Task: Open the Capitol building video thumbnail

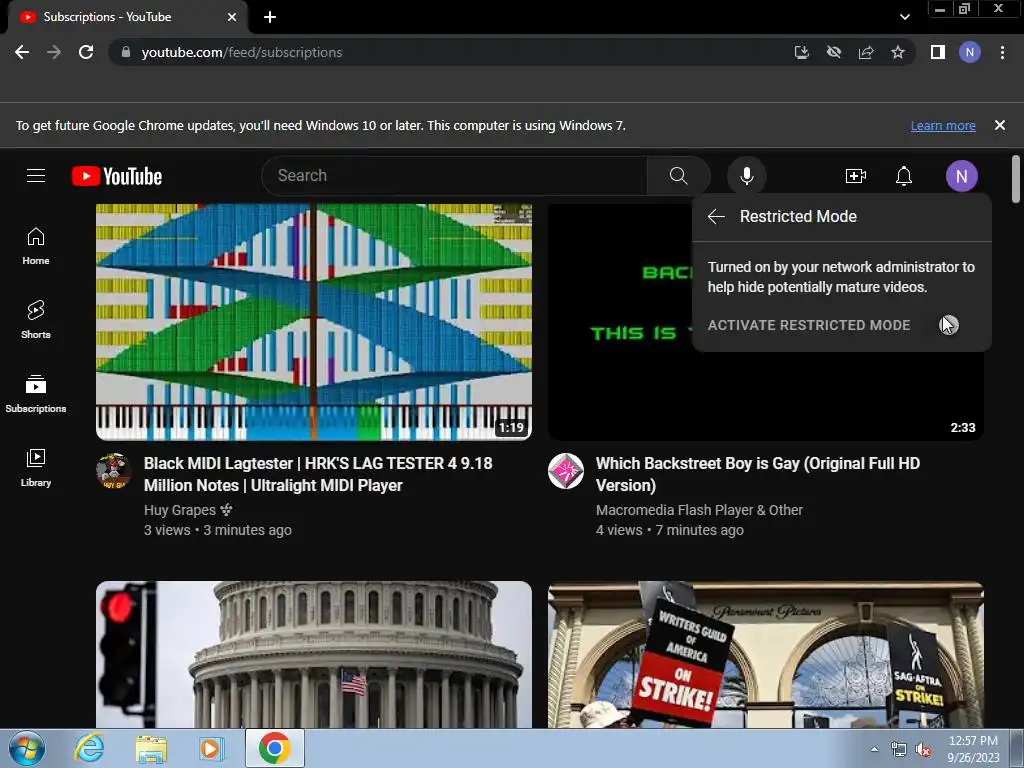Action: click(x=313, y=654)
